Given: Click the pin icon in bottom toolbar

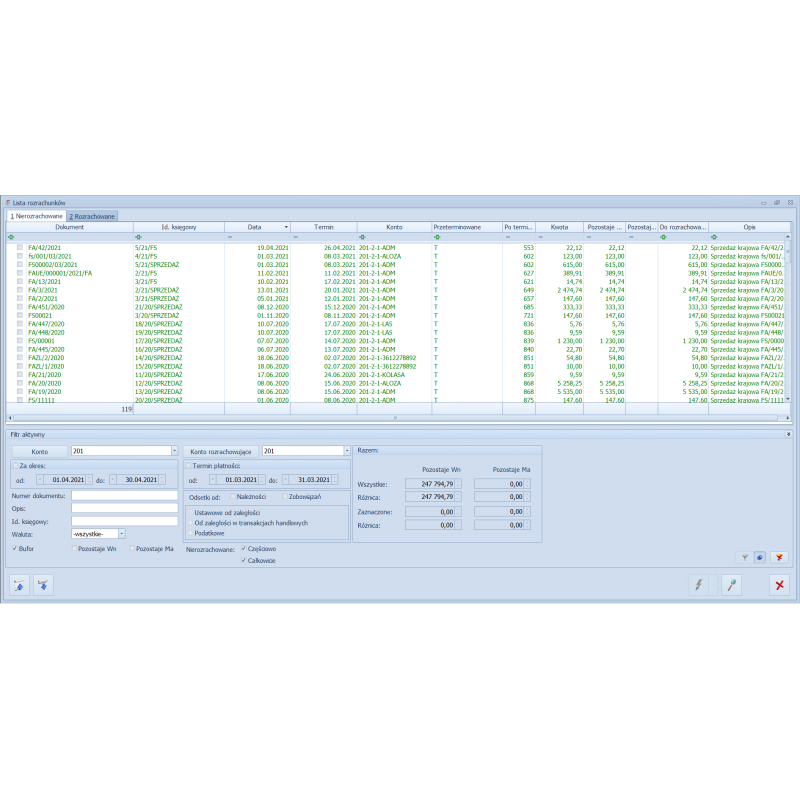Looking at the screenshot, I should 731,585.
